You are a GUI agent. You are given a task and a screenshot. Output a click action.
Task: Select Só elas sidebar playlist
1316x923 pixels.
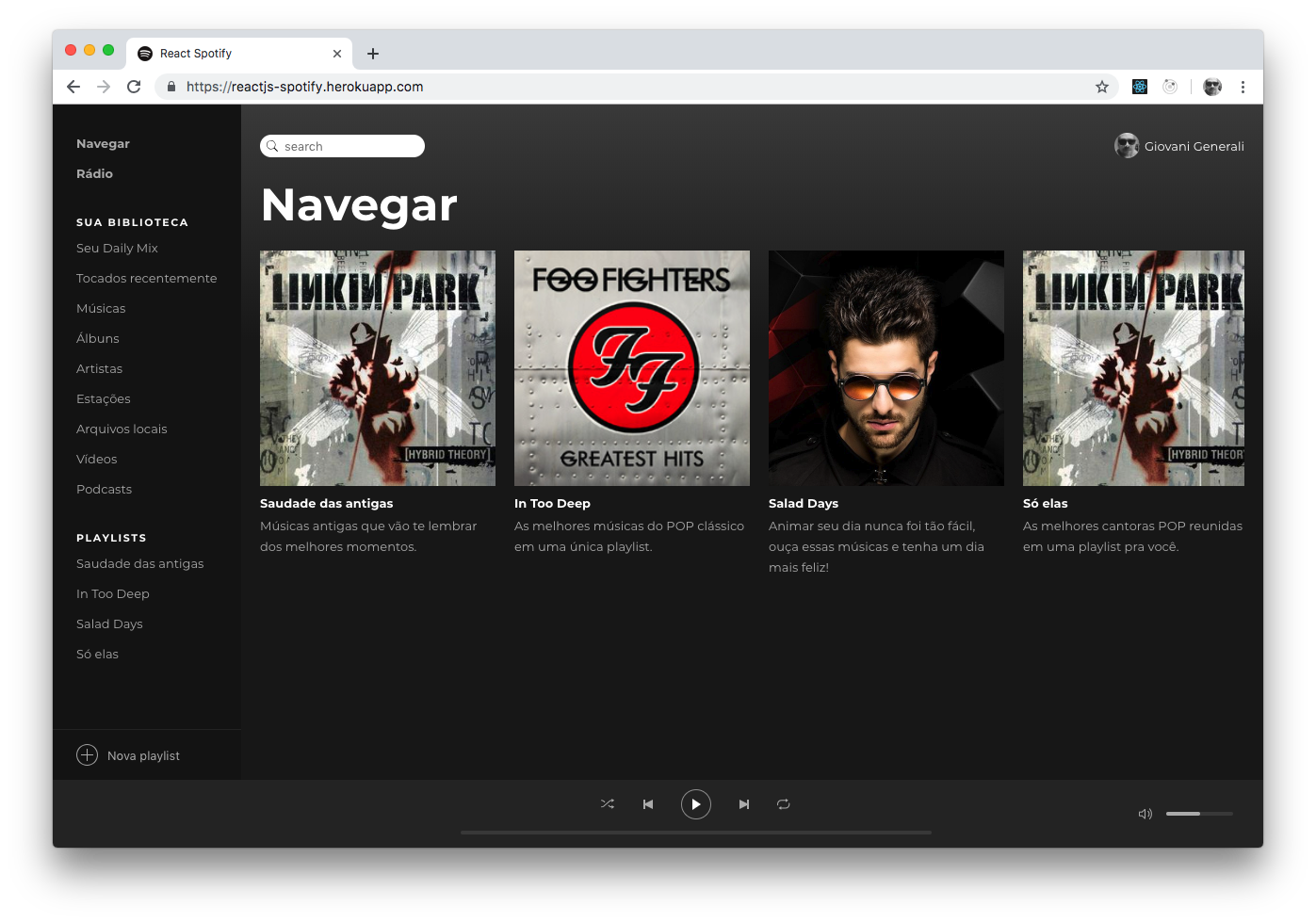pos(97,655)
